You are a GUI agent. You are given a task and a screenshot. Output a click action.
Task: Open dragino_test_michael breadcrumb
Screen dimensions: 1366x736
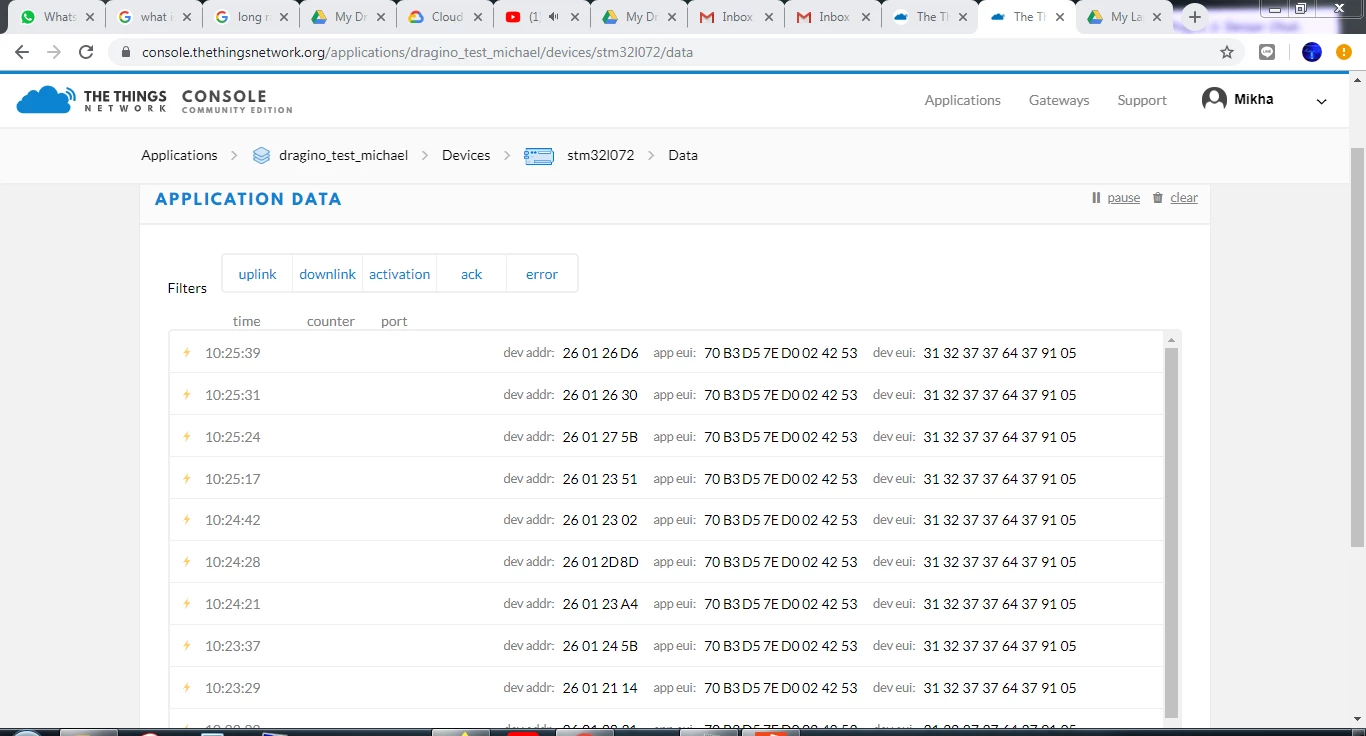343,155
